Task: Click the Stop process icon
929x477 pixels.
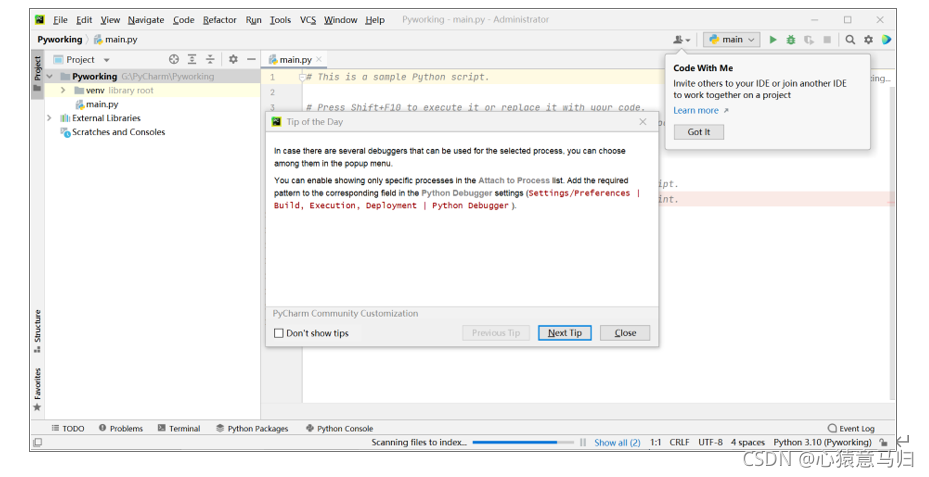Action: coord(827,40)
